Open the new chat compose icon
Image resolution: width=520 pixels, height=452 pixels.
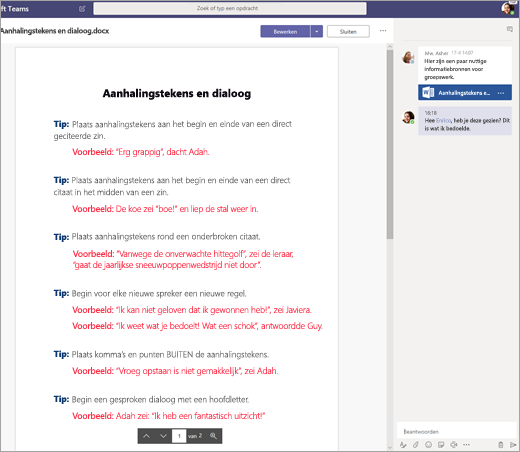(82, 9)
